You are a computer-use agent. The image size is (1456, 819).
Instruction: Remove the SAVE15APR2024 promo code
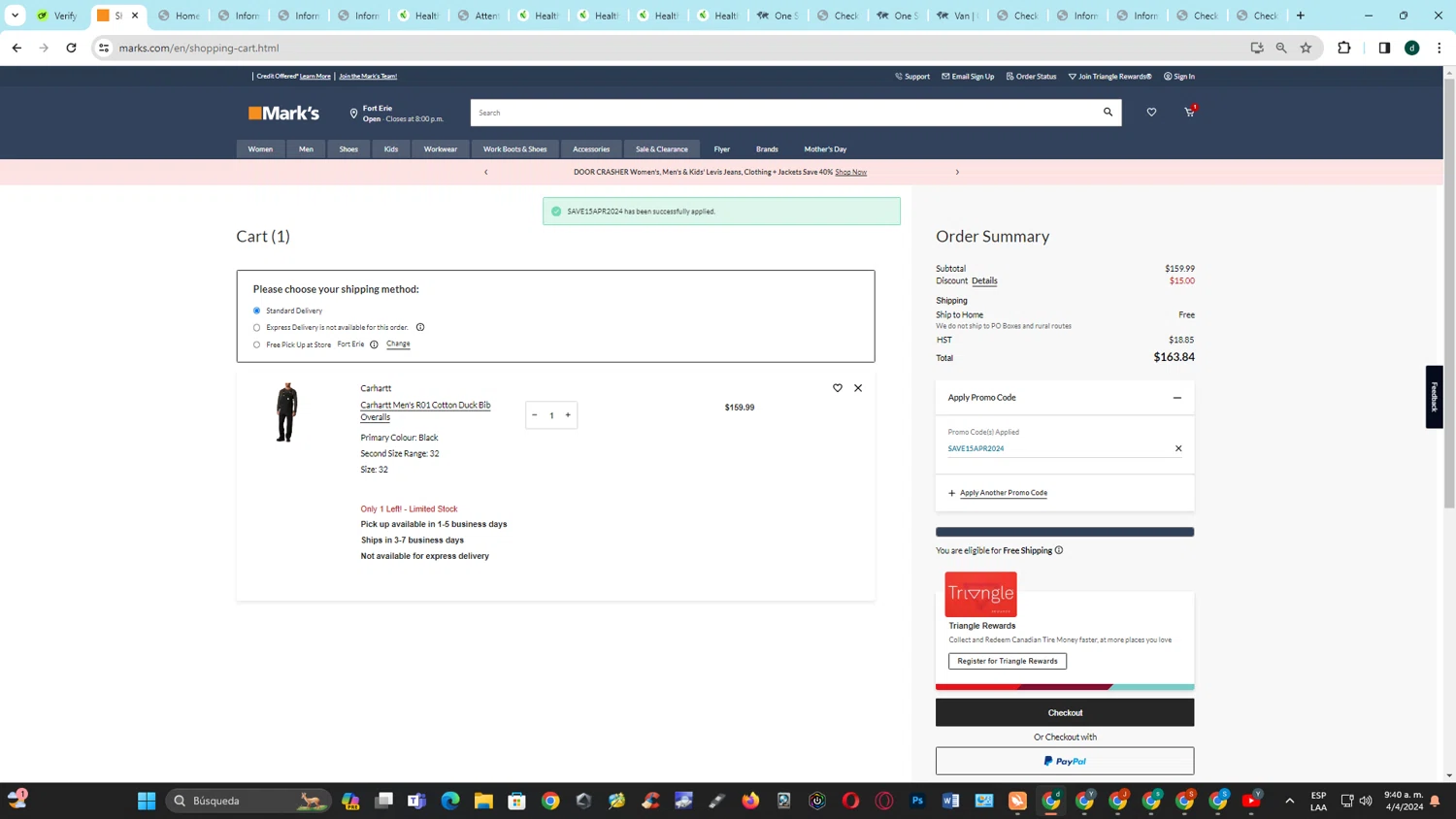[x=1178, y=448]
